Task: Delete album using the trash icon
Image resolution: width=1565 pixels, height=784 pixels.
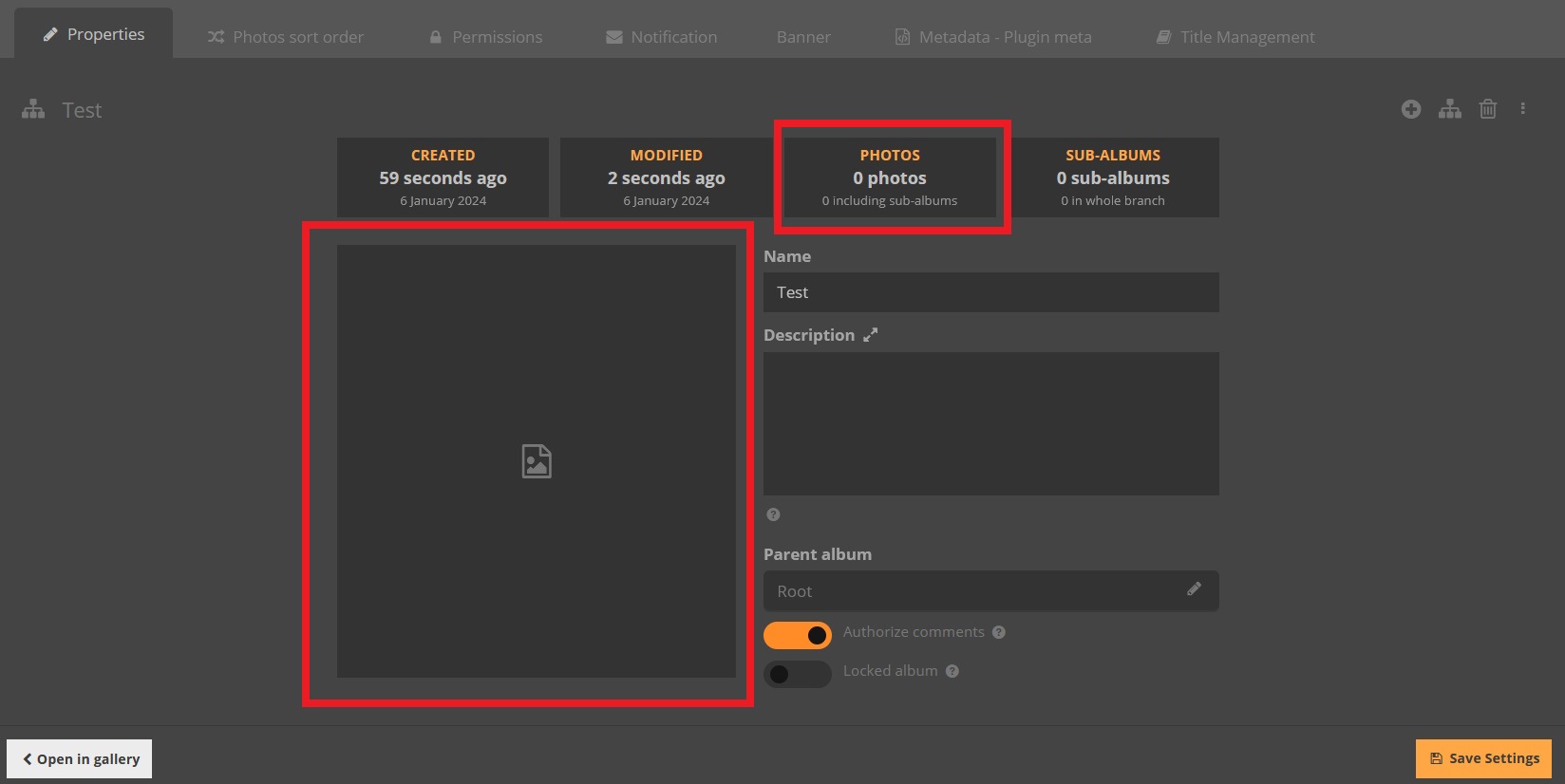Action: [x=1488, y=109]
